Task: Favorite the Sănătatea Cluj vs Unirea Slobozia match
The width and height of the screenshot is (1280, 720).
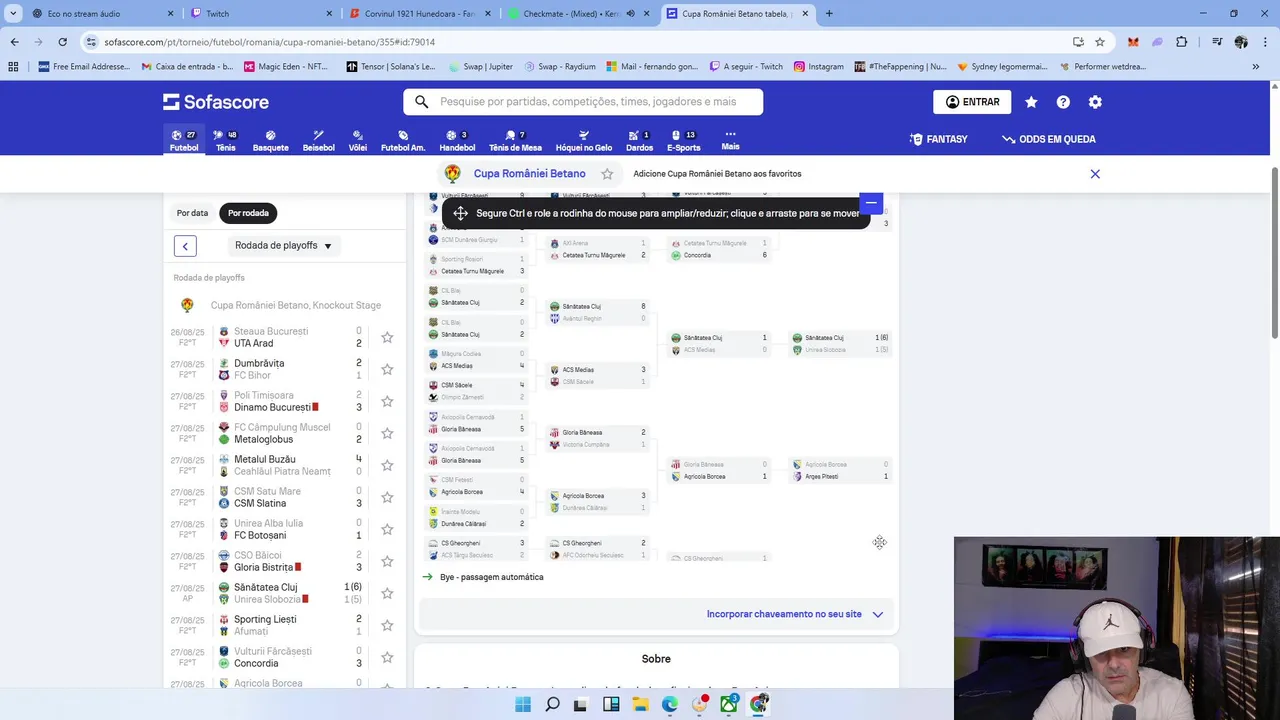Action: tap(387, 593)
